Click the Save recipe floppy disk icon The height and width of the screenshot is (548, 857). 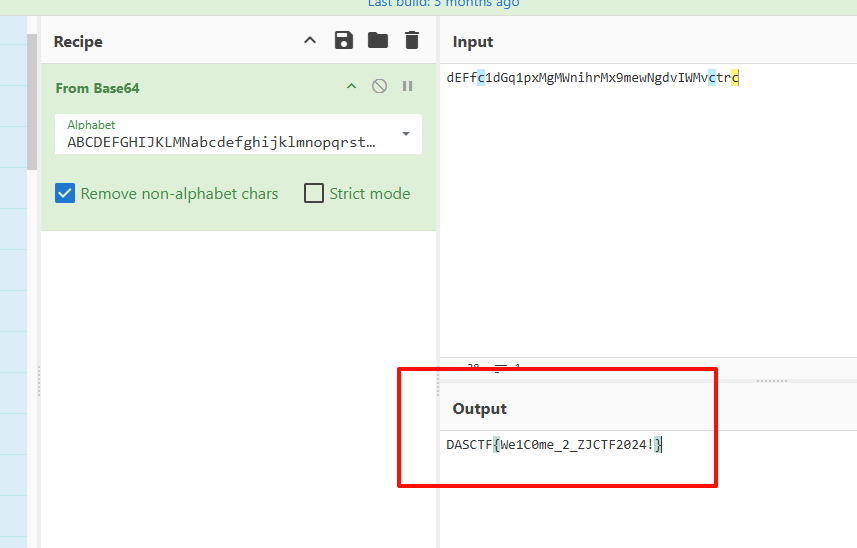[x=344, y=41]
